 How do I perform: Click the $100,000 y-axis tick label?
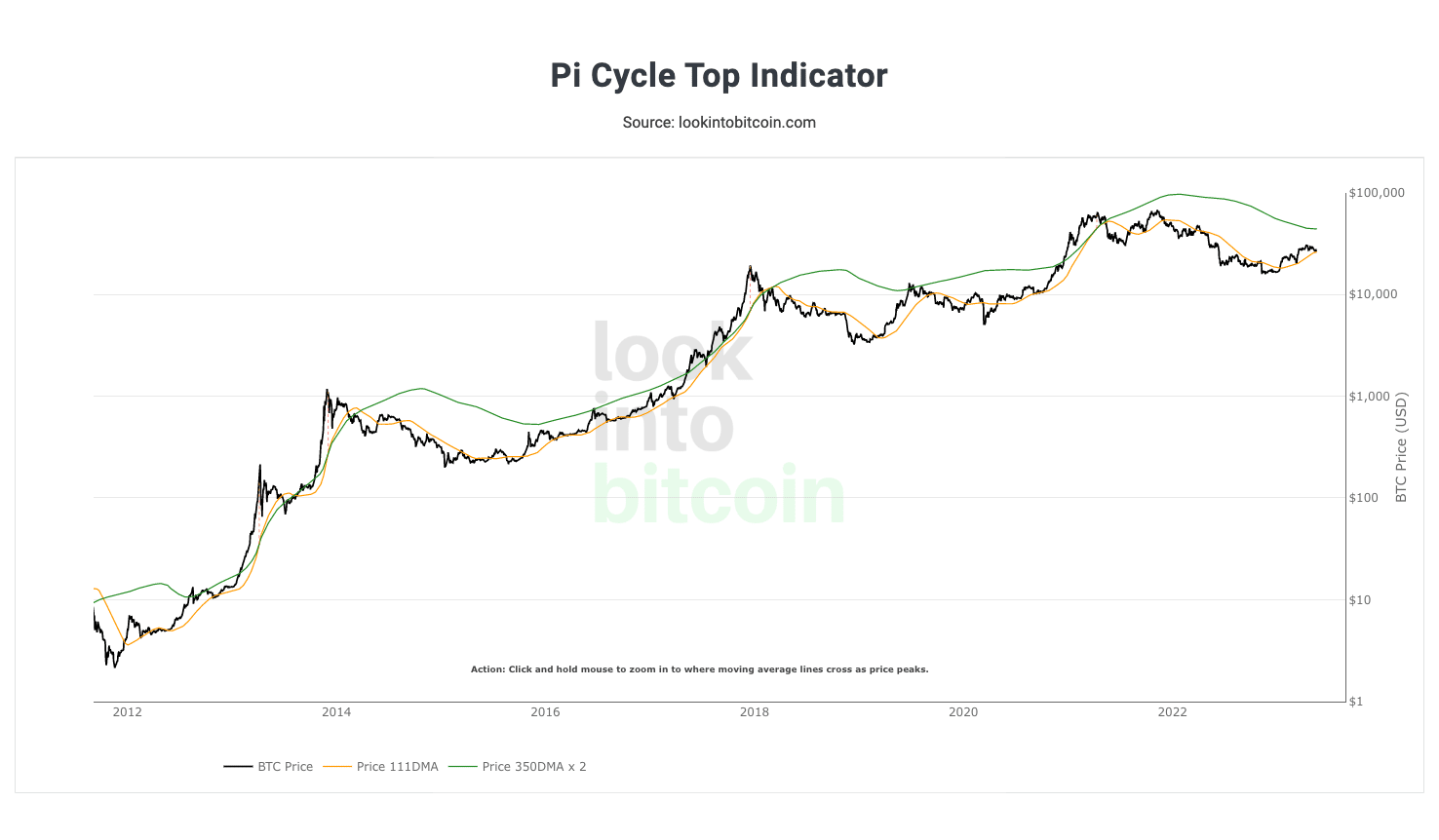[x=1377, y=193]
